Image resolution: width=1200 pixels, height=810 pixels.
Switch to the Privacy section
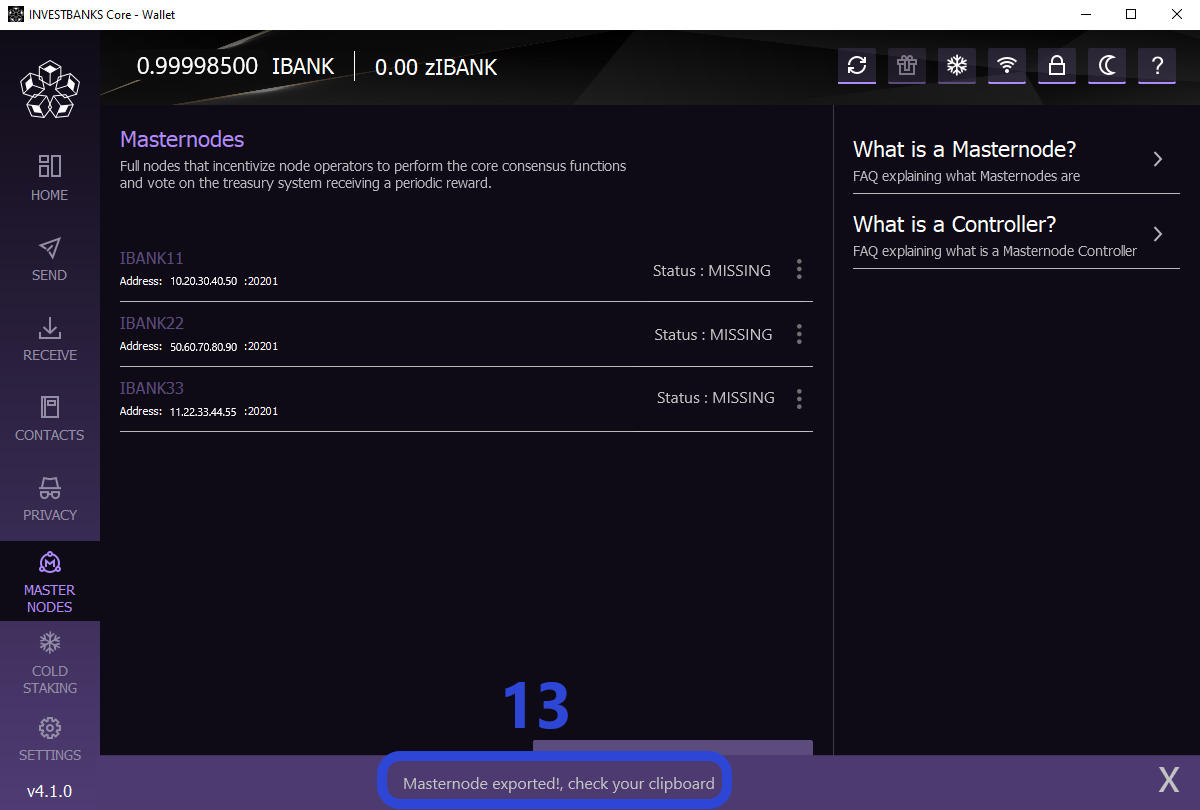click(49, 499)
